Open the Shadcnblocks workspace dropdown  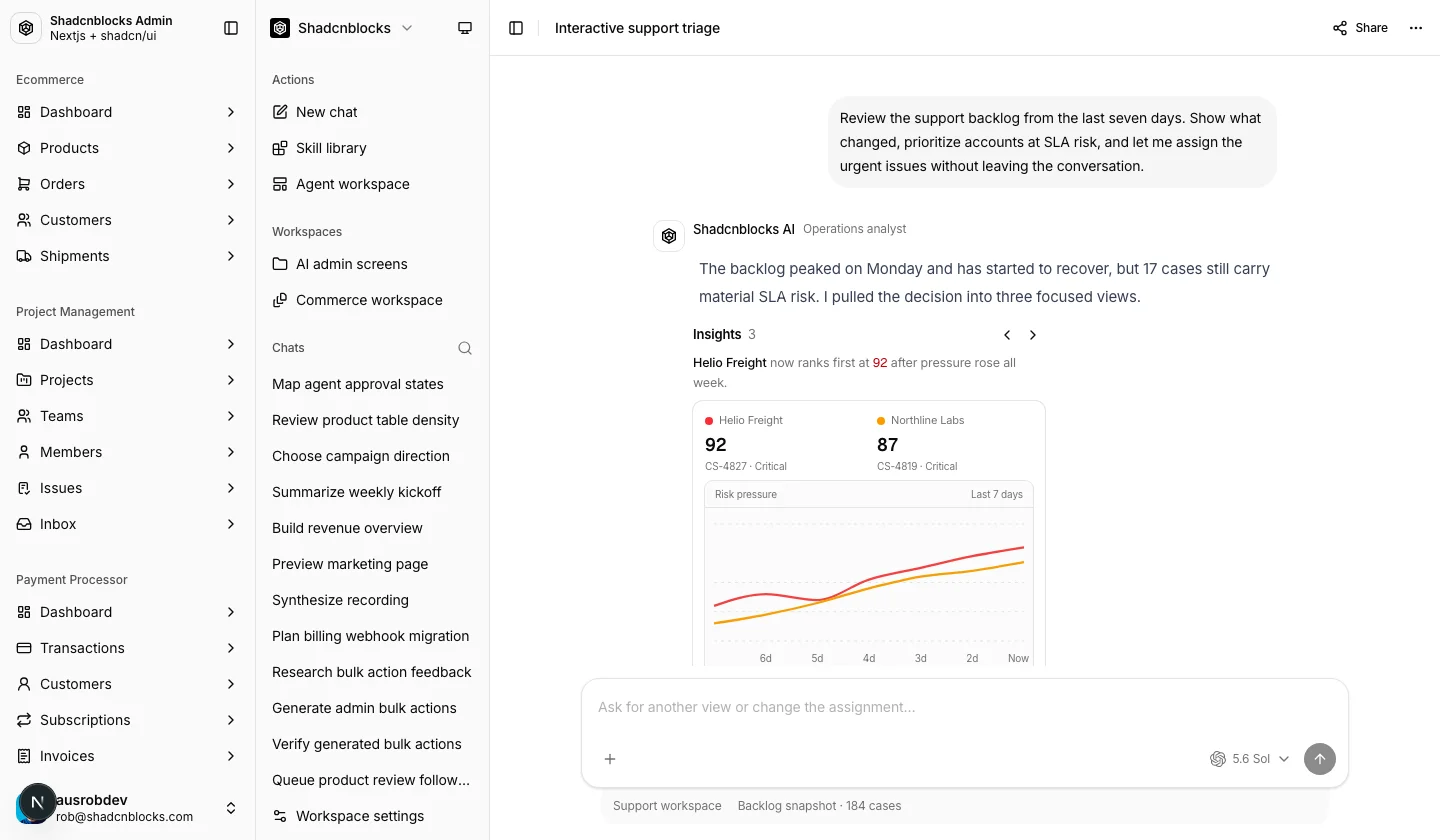342,28
